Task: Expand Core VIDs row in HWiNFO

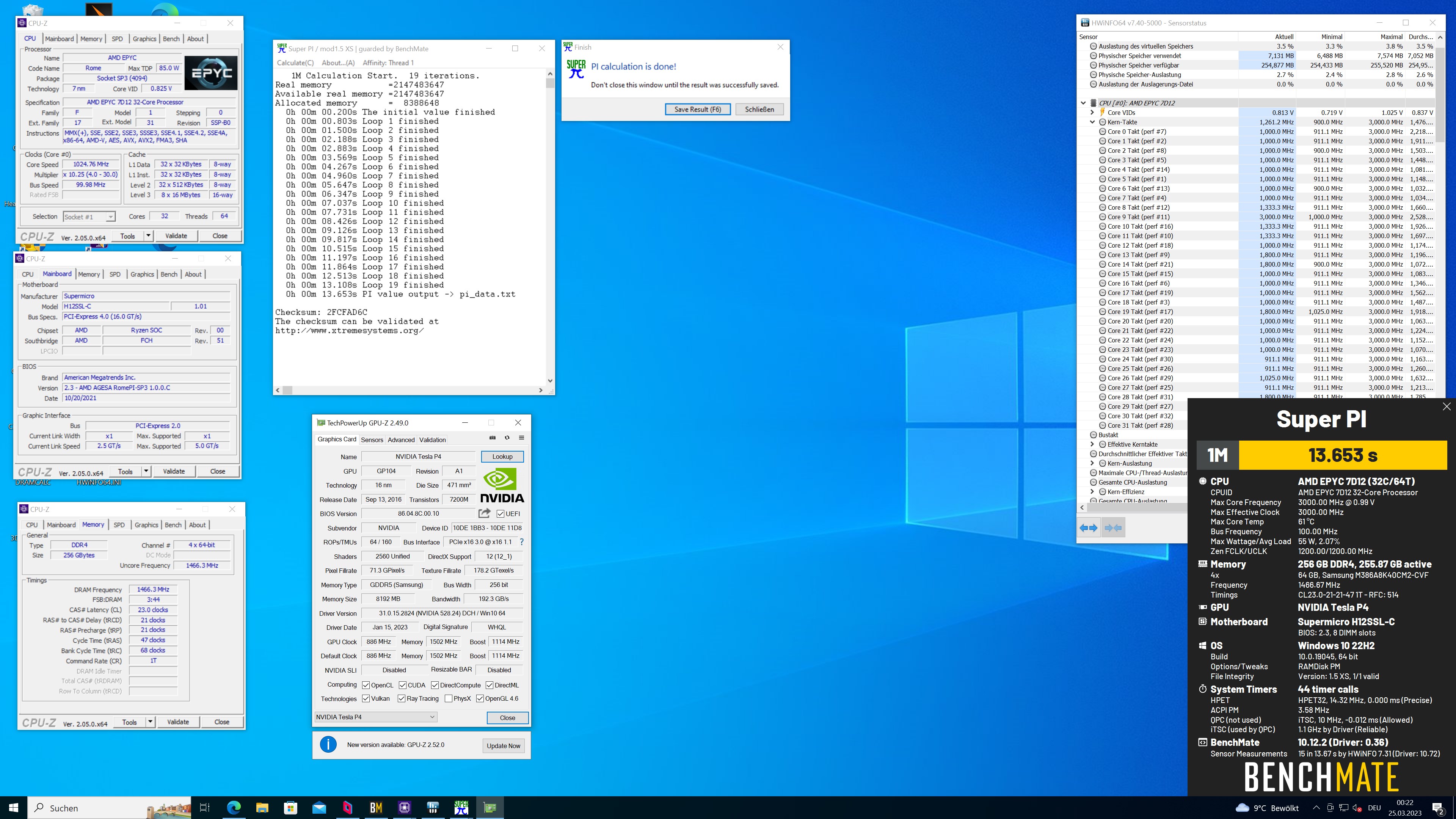Action: [1092, 113]
